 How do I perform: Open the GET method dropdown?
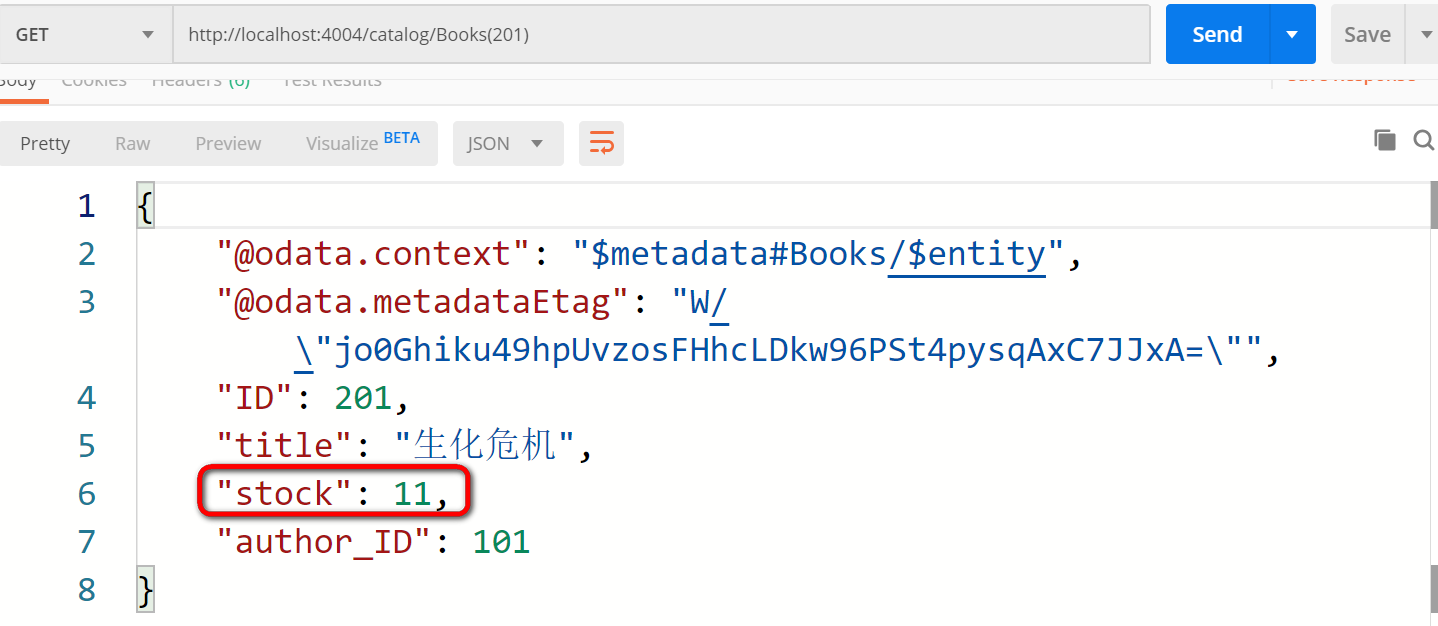[85, 34]
